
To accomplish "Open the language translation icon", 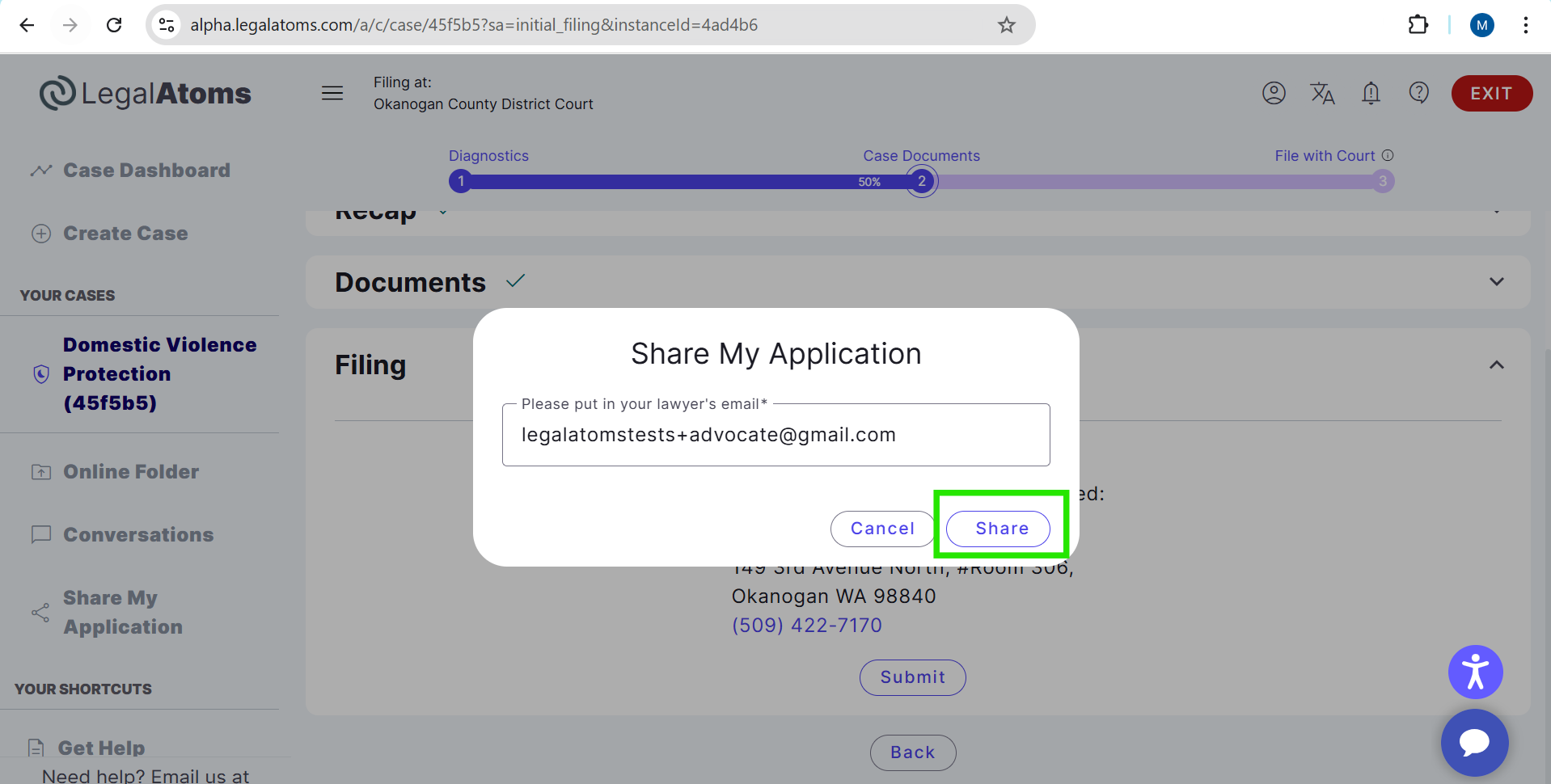I will pyautogui.click(x=1322, y=94).
